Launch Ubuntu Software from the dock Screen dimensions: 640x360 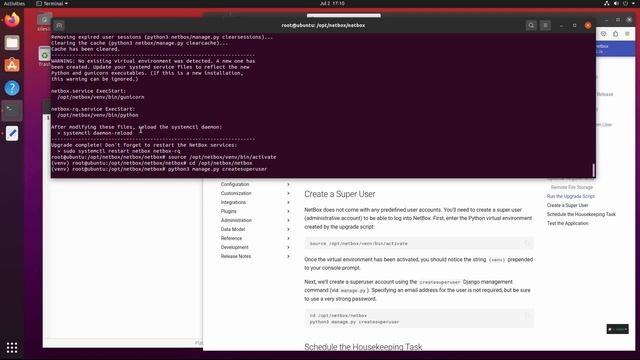click(12, 65)
